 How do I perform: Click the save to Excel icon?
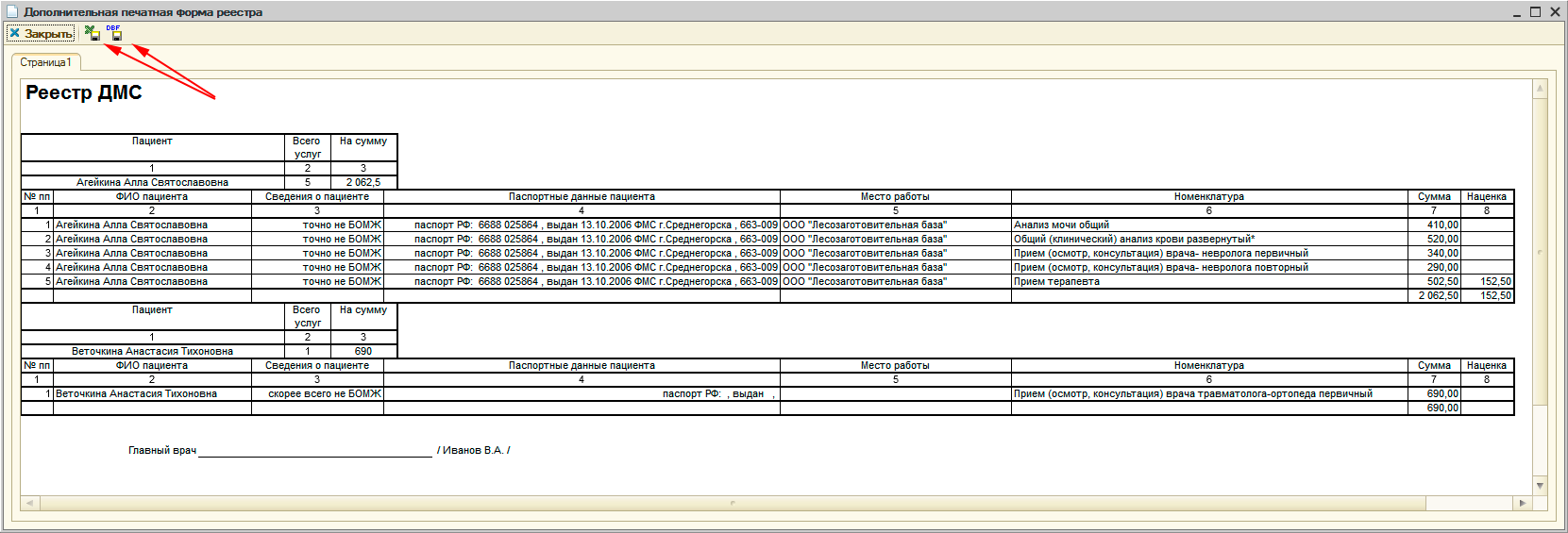[x=93, y=34]
